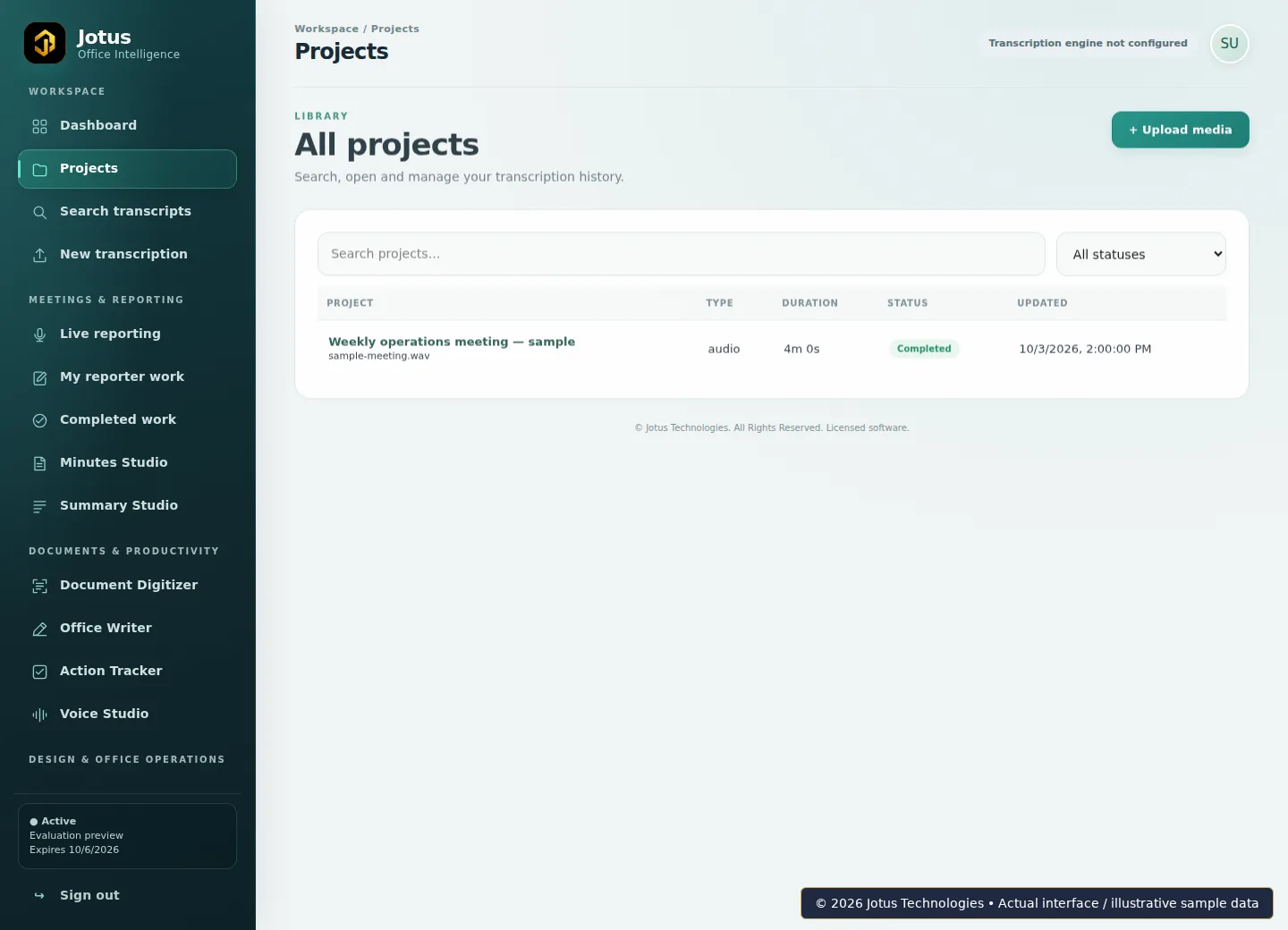
Task: Open Office Writer label in sidebar
Action: [x=106, y=628]
